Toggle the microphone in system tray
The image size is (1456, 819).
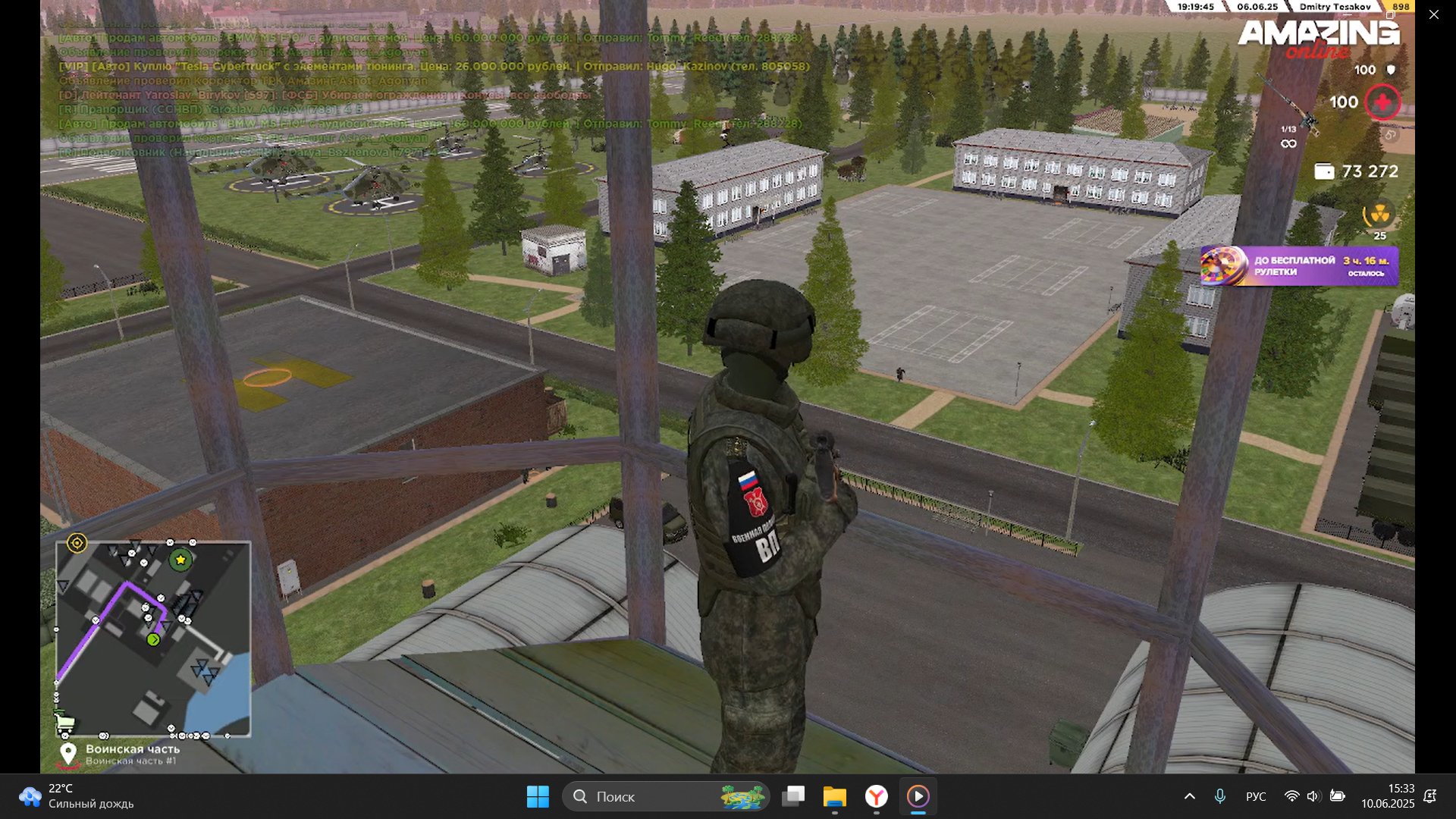point(1219,796)
